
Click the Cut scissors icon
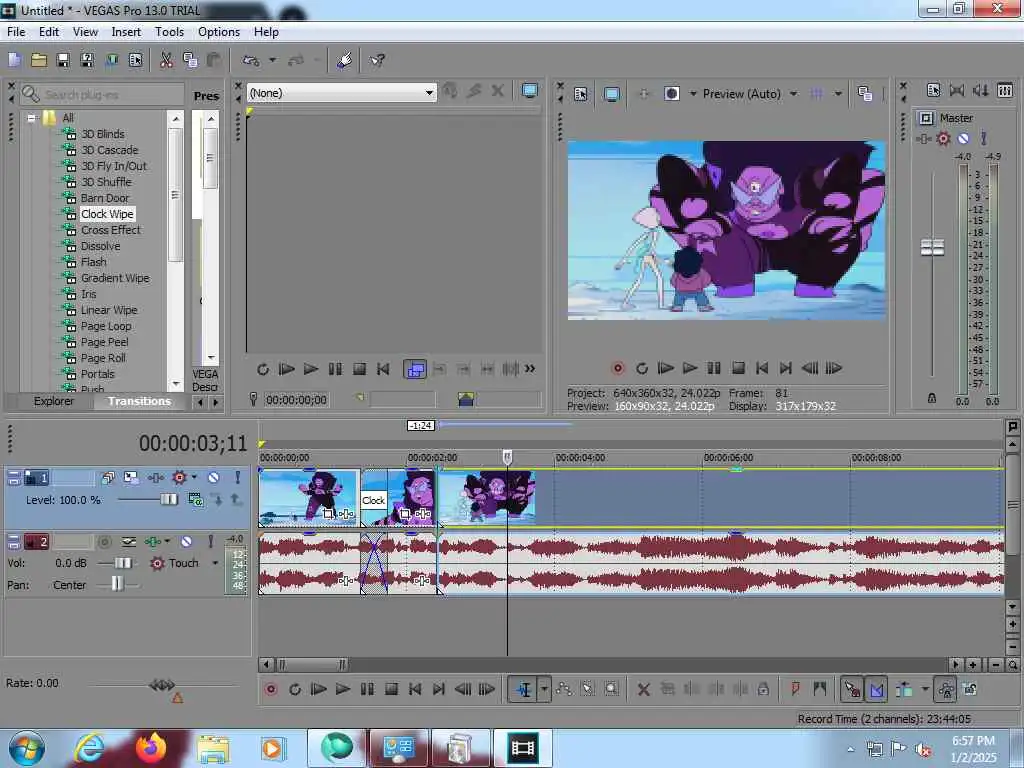(x=167, y=60)
